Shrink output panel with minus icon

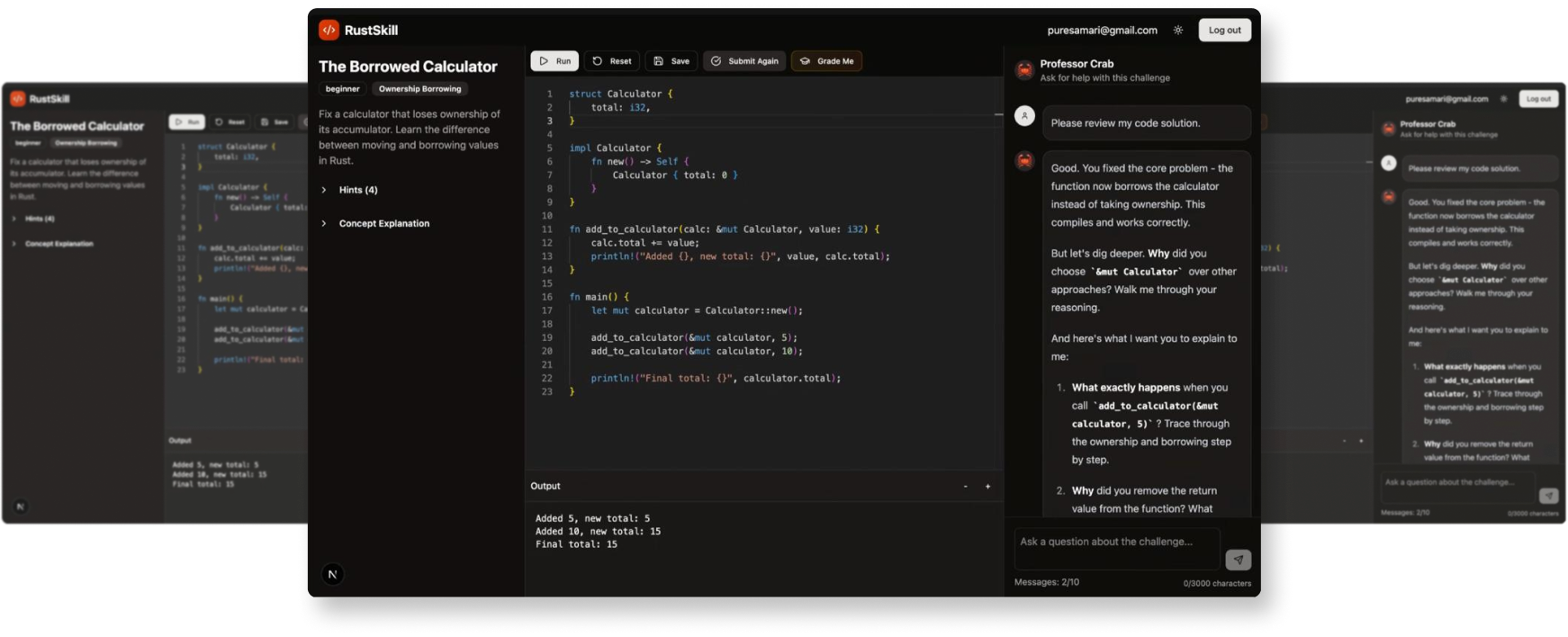[966, 486]
